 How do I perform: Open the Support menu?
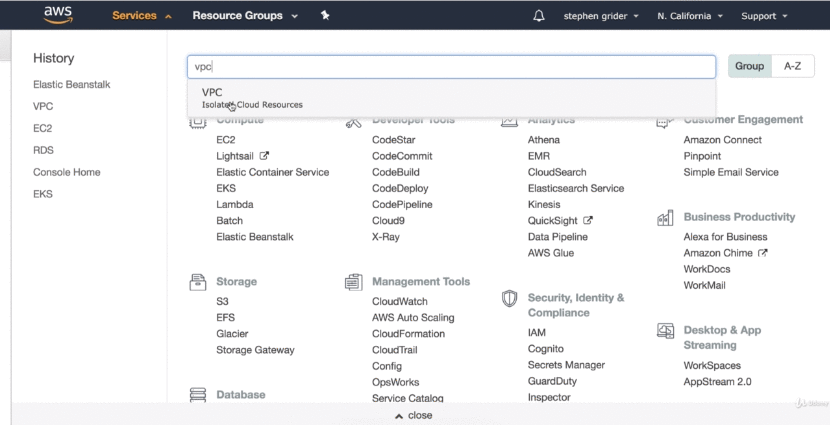coord(764,16)
